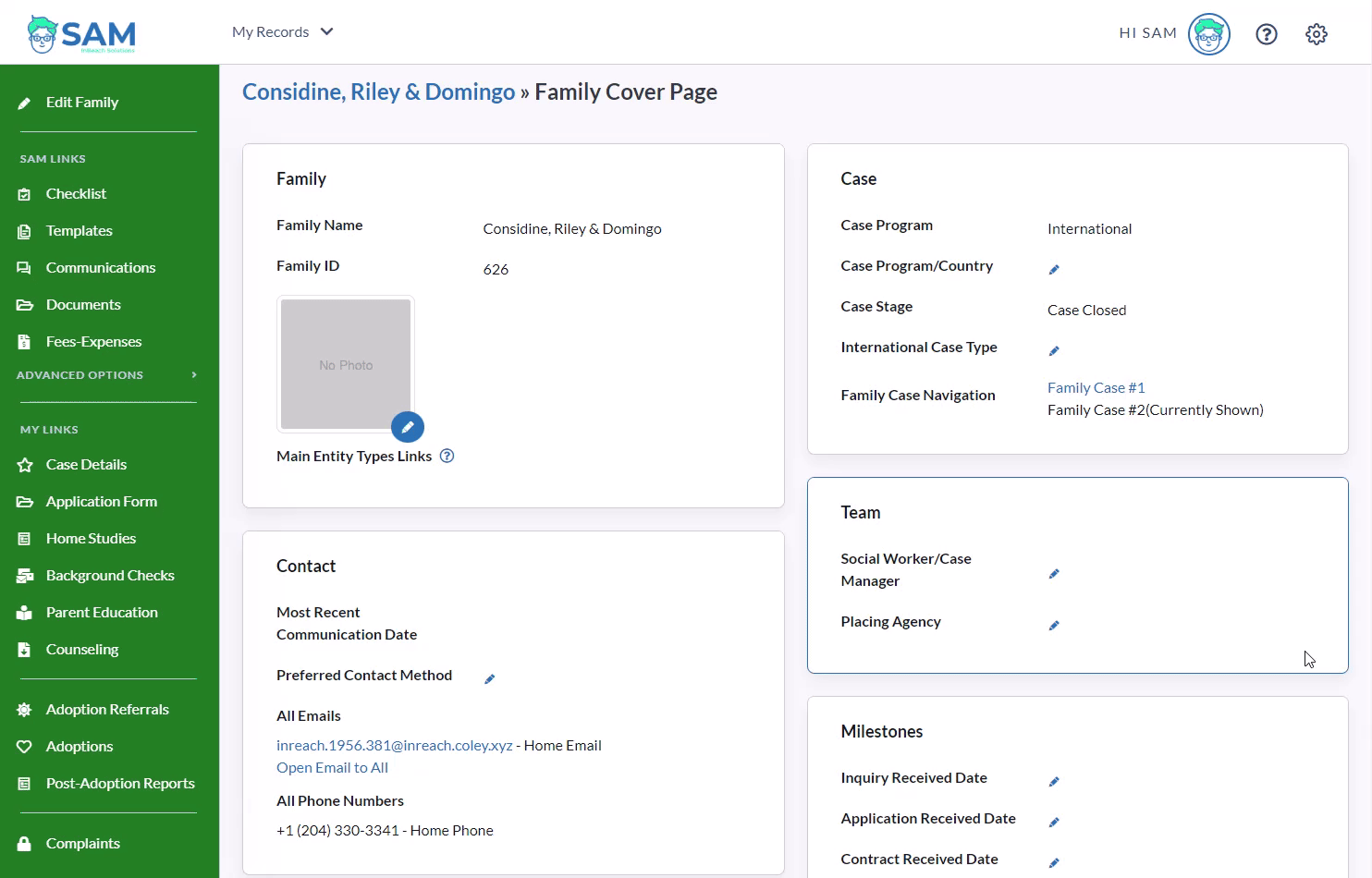Select Case Stage value Case Closed

click(1086, 311)
